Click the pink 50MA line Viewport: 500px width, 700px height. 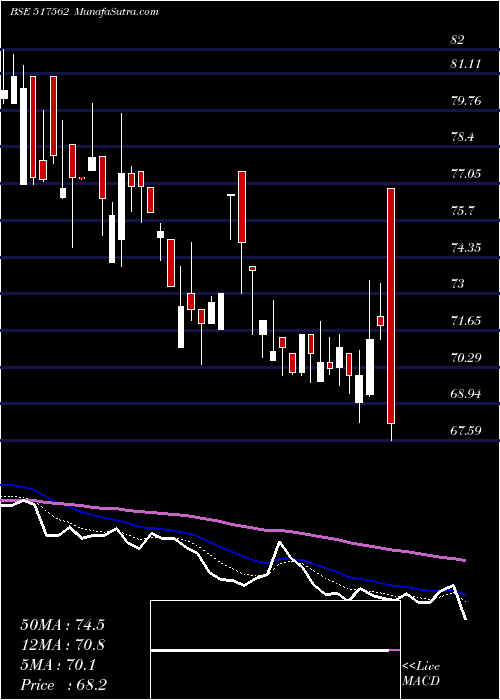pyautogui.click(x=232, y=524)
